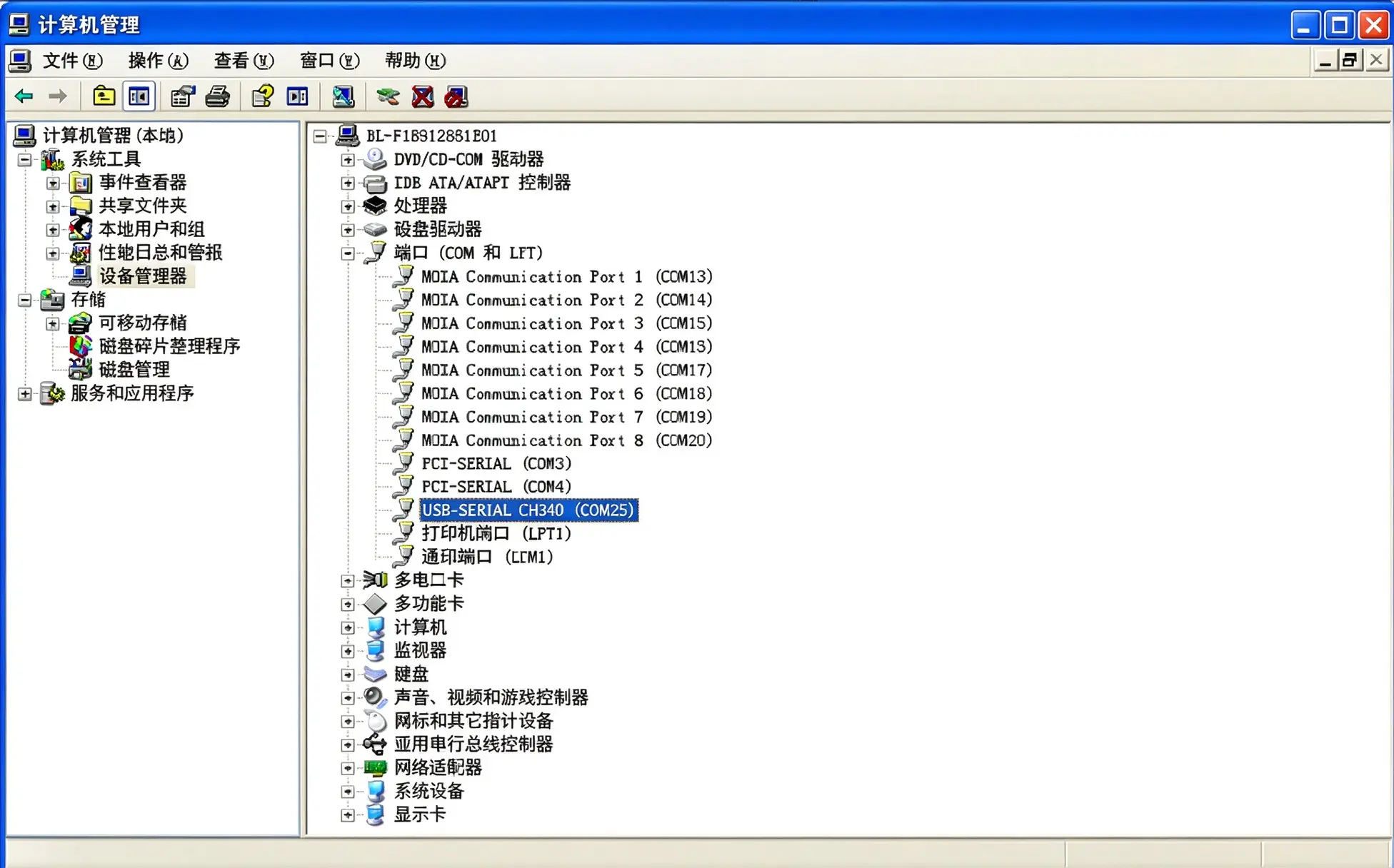This screenshot has height=868, width=1394.
Task: Collapse the BL-F1B912881E01 root node
Action: pyautogui.click(x=320, y=136)
